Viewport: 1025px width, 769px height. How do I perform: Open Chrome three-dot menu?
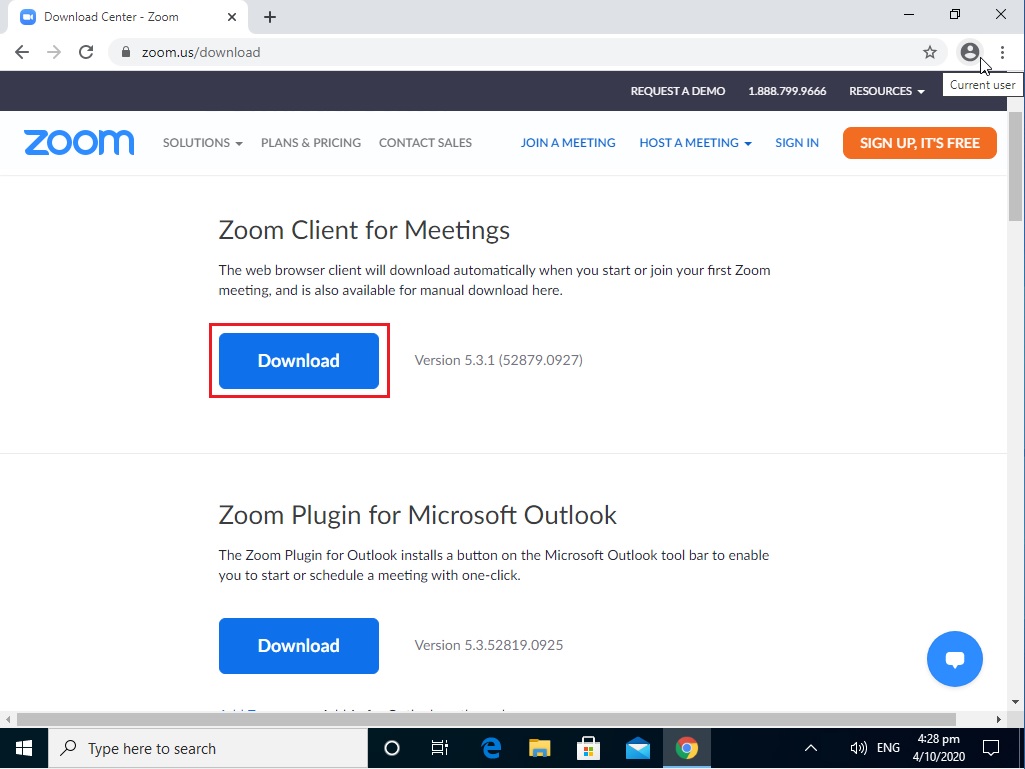pos(1002,52)
